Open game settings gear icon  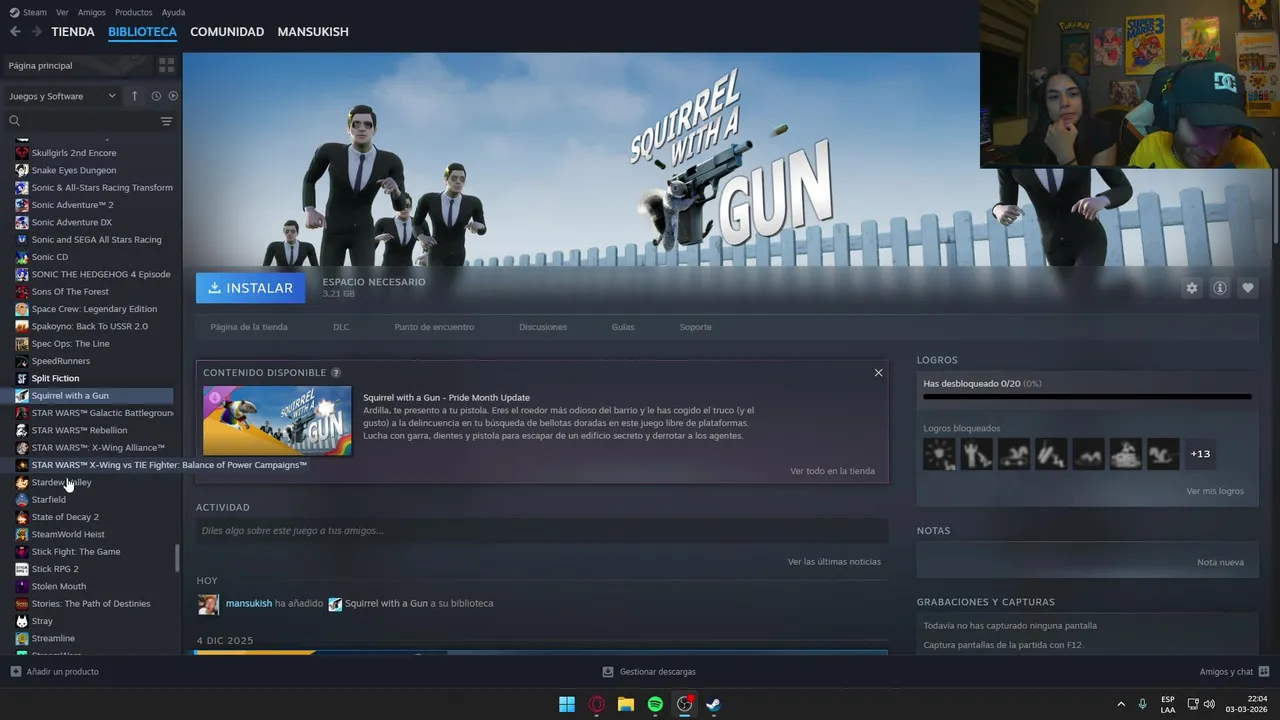(x=1191, y=288)
